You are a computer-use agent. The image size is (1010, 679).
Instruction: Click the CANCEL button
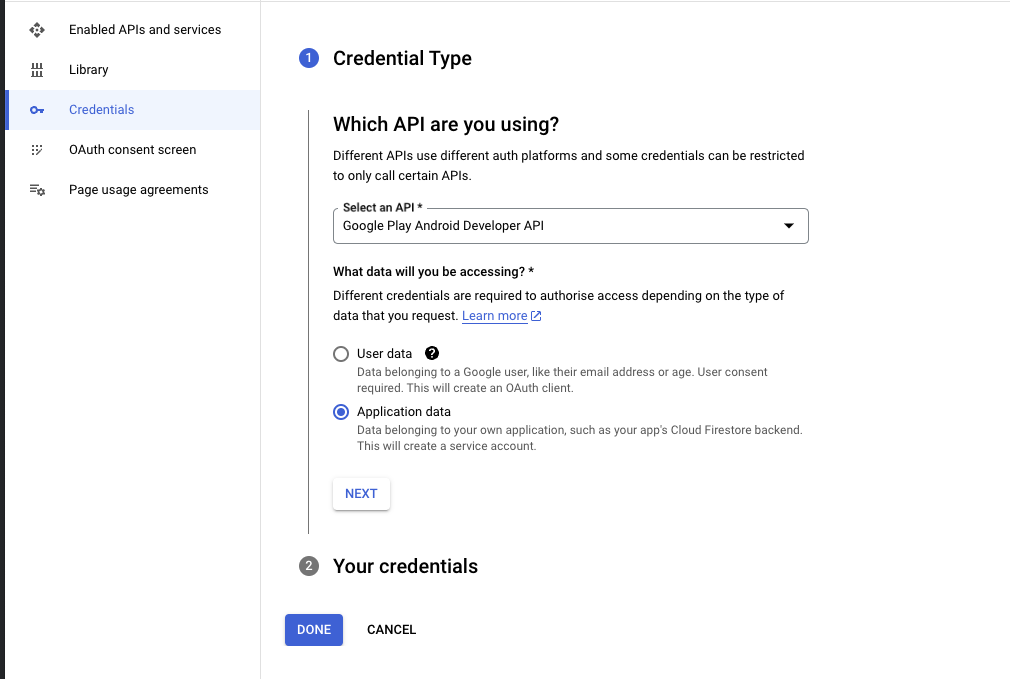click(x=392, y=629)
